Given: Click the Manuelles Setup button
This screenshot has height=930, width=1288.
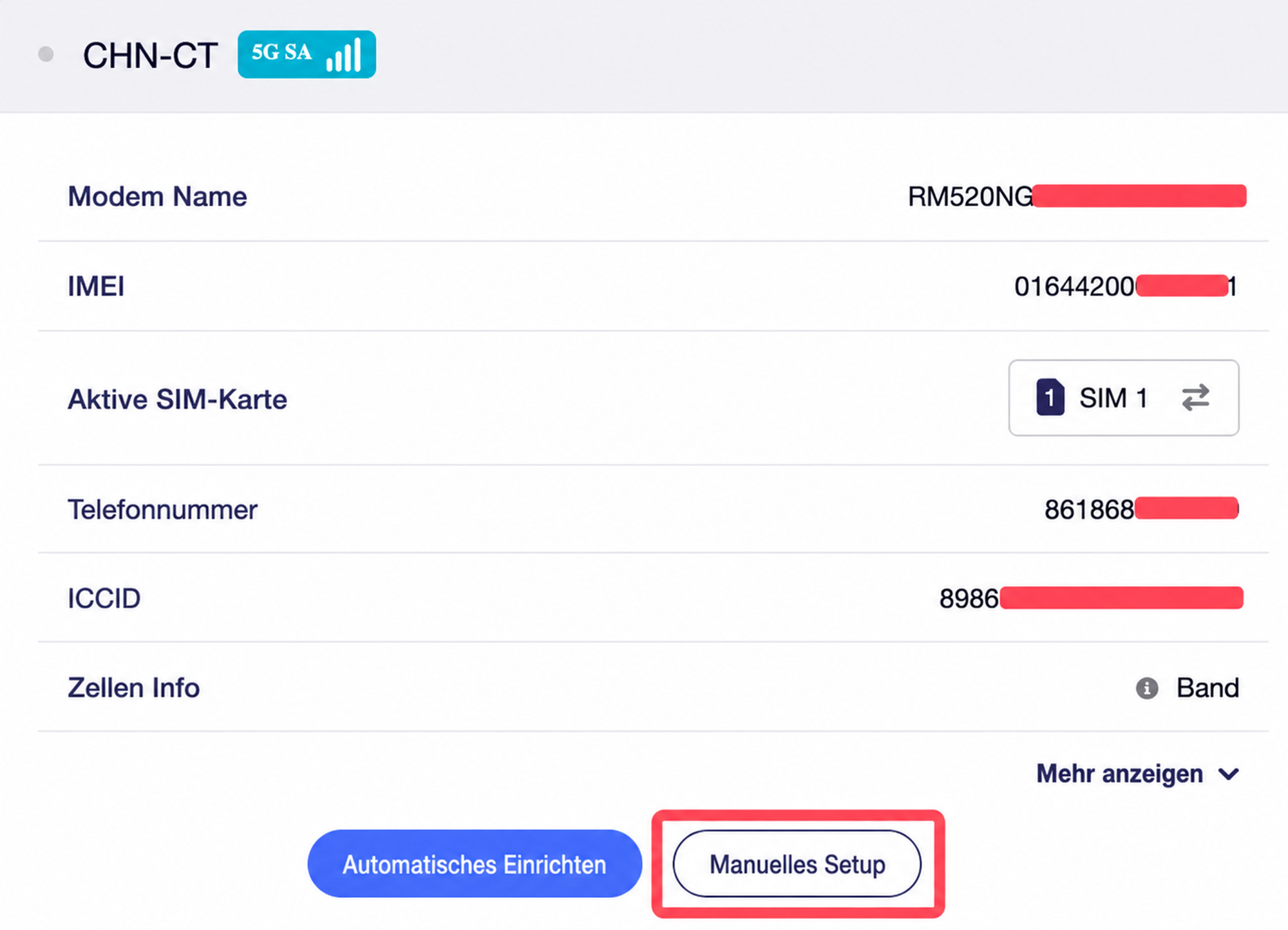Looking at the screenshot, I should pos(797,864).
